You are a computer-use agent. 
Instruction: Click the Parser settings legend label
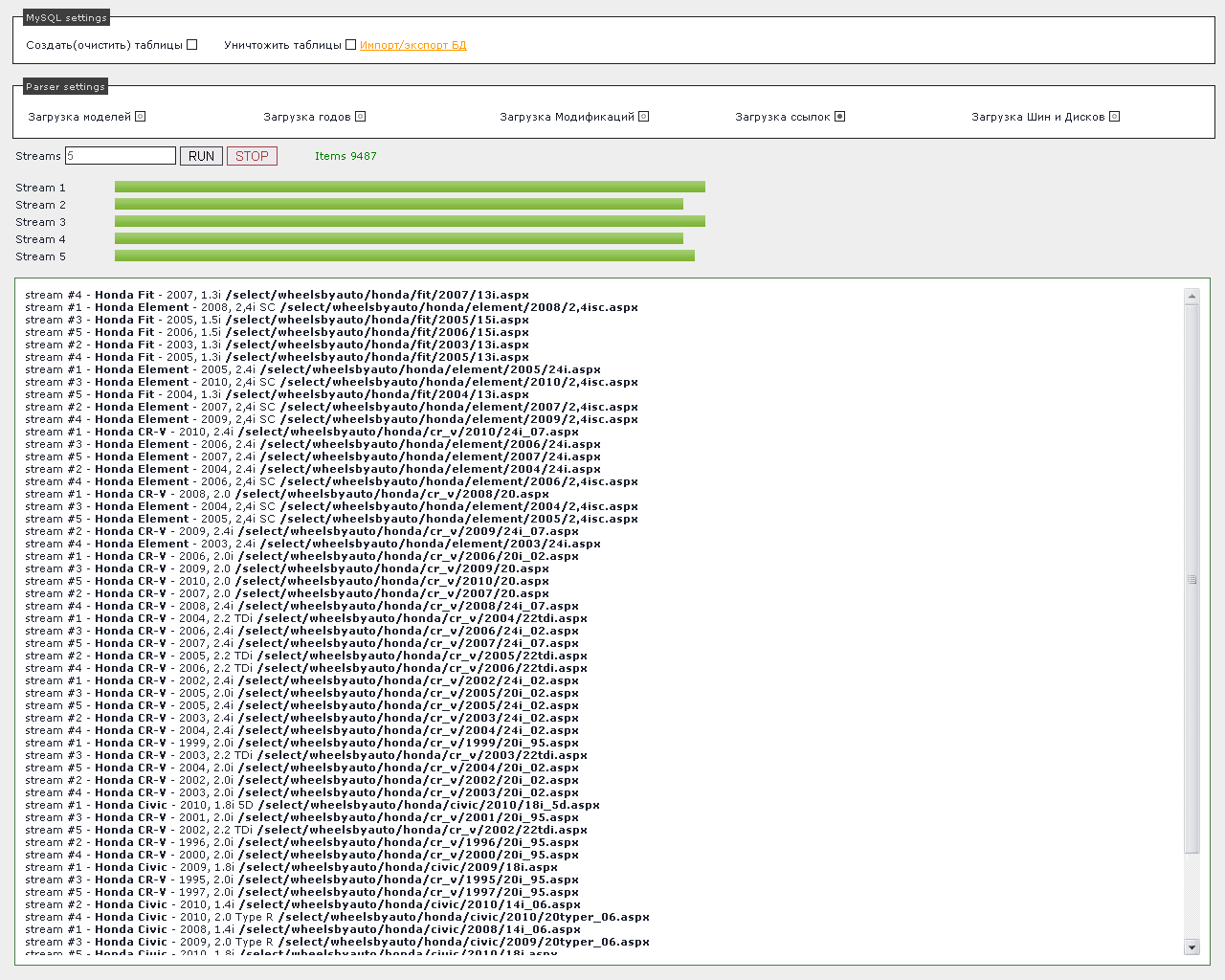pyautogui.click(x=65, y=86)
